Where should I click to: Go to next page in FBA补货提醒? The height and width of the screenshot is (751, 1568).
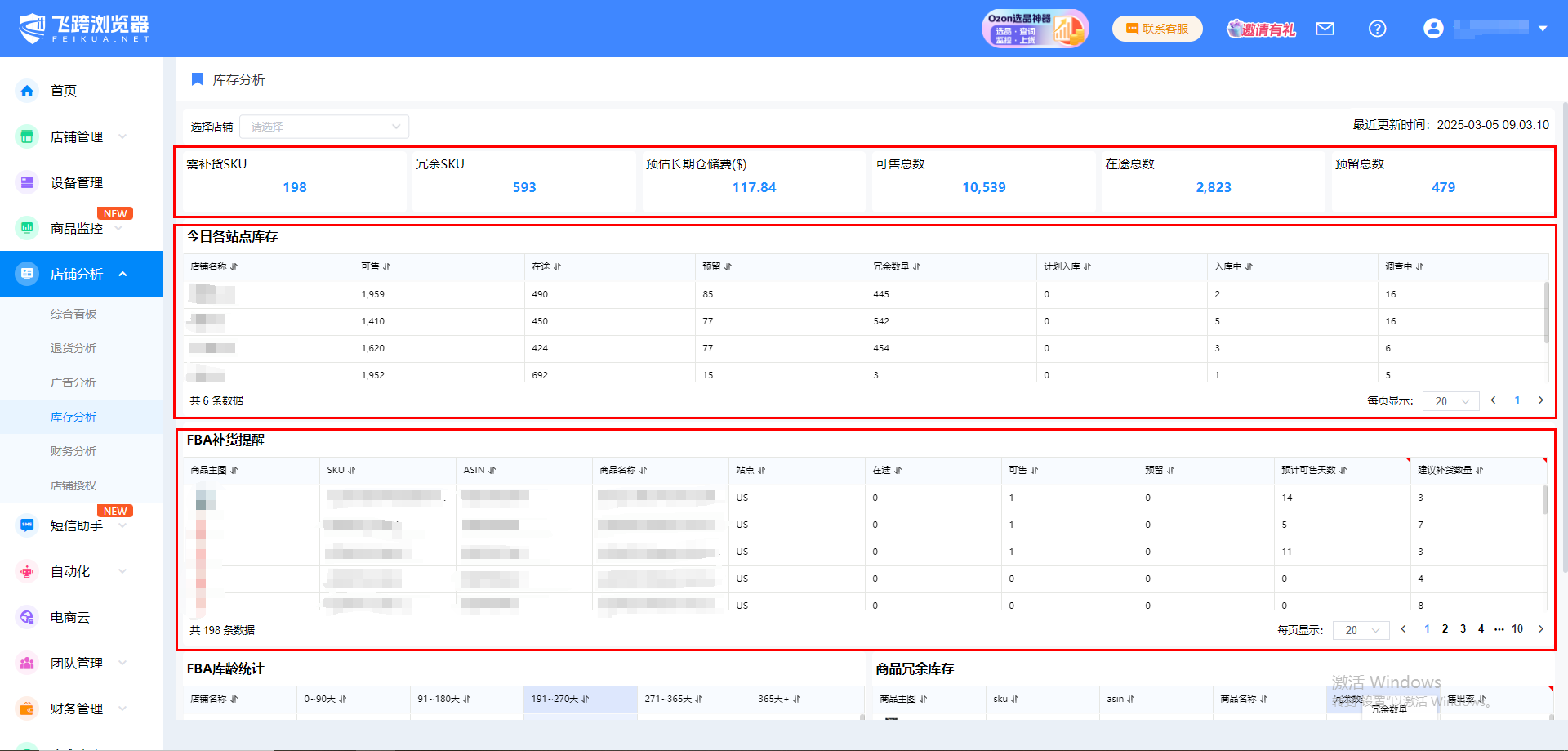pyautogui.click(x=1541, y=629)
